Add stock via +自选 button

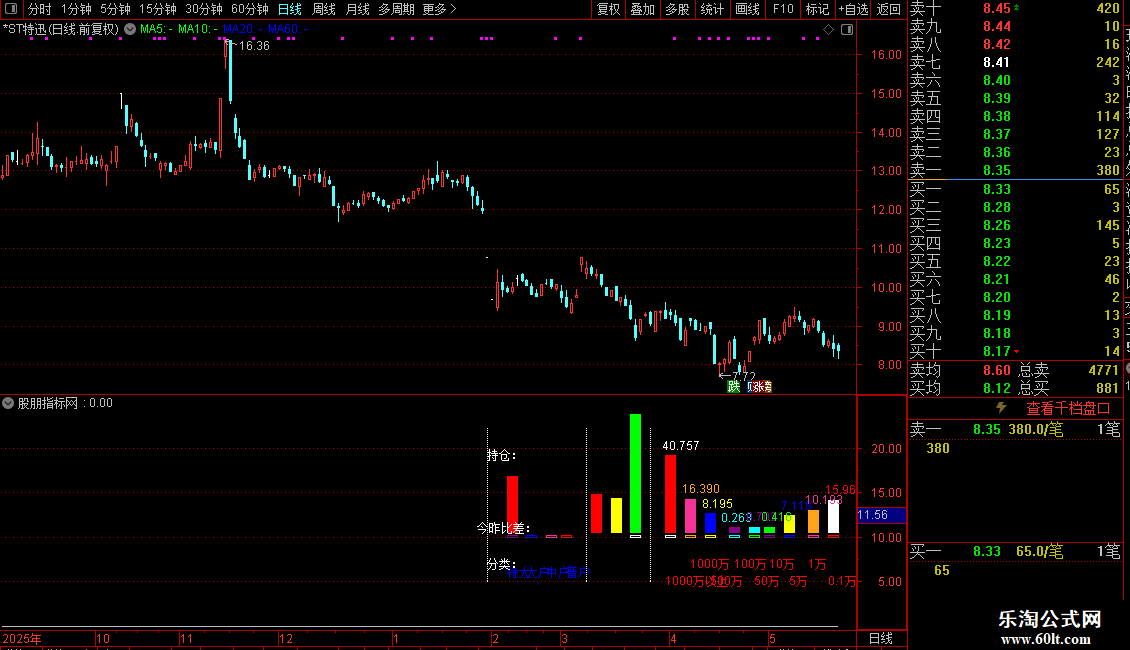coord(853,9)
